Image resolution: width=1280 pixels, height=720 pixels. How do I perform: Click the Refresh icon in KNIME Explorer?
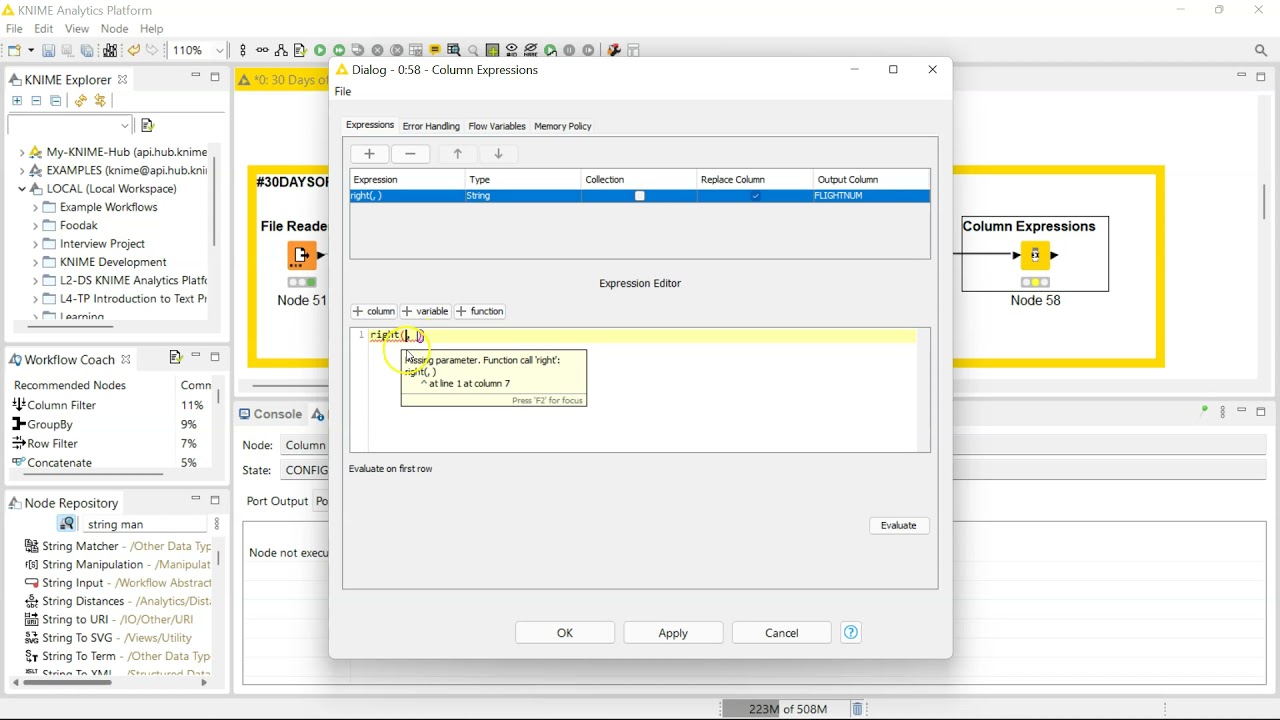point(80,101)
